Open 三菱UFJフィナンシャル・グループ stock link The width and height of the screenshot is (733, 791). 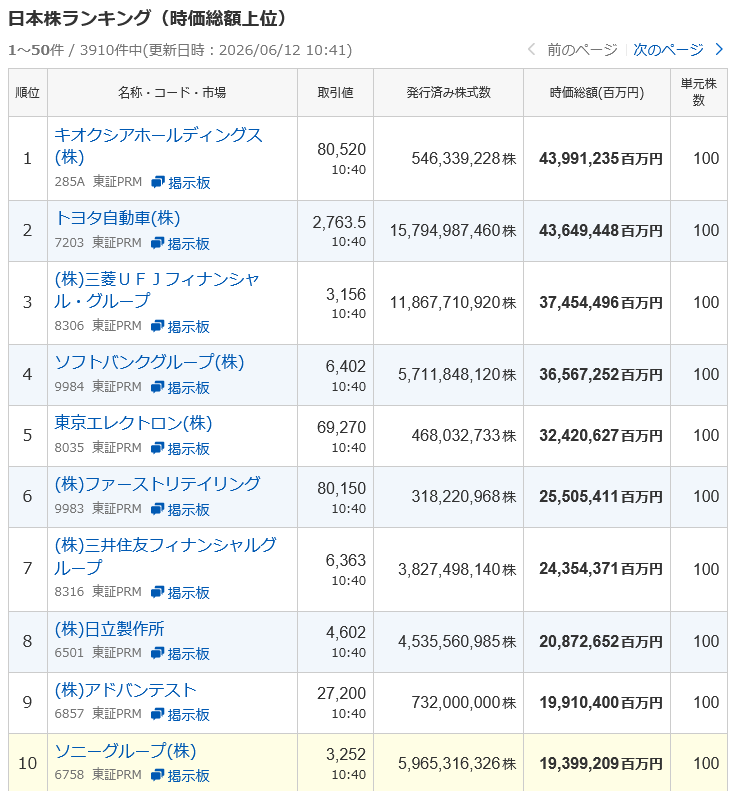(x=157, y=290)
